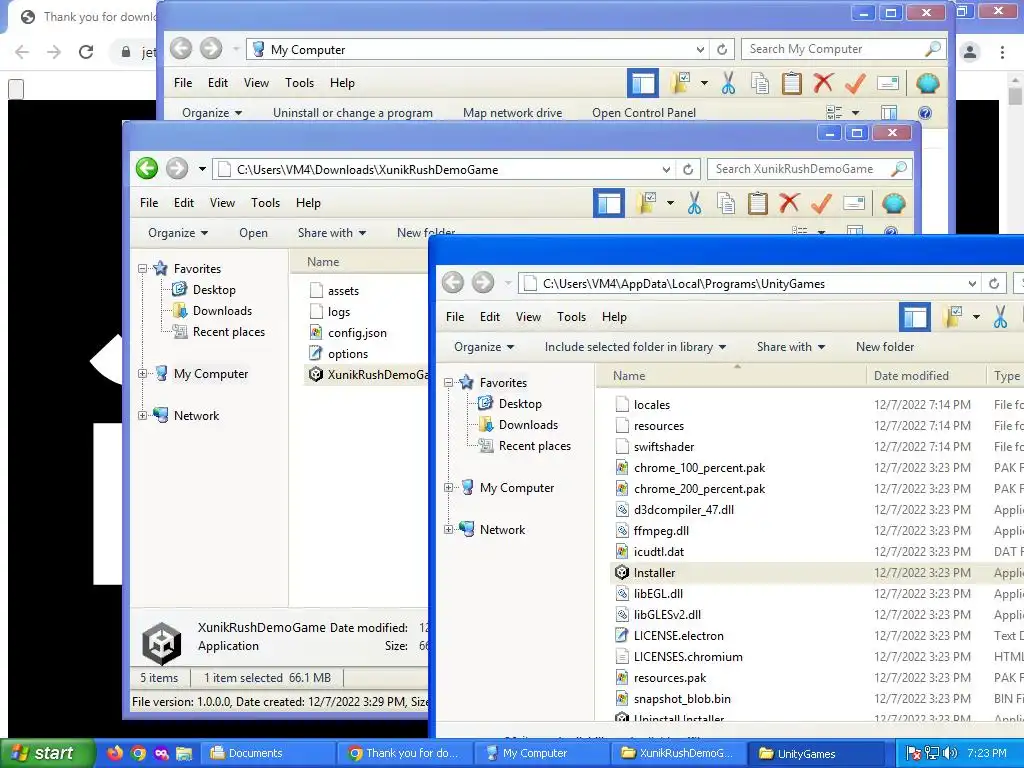Open Tools menu in UnityGames window
1024x768 pixels.
571,317
